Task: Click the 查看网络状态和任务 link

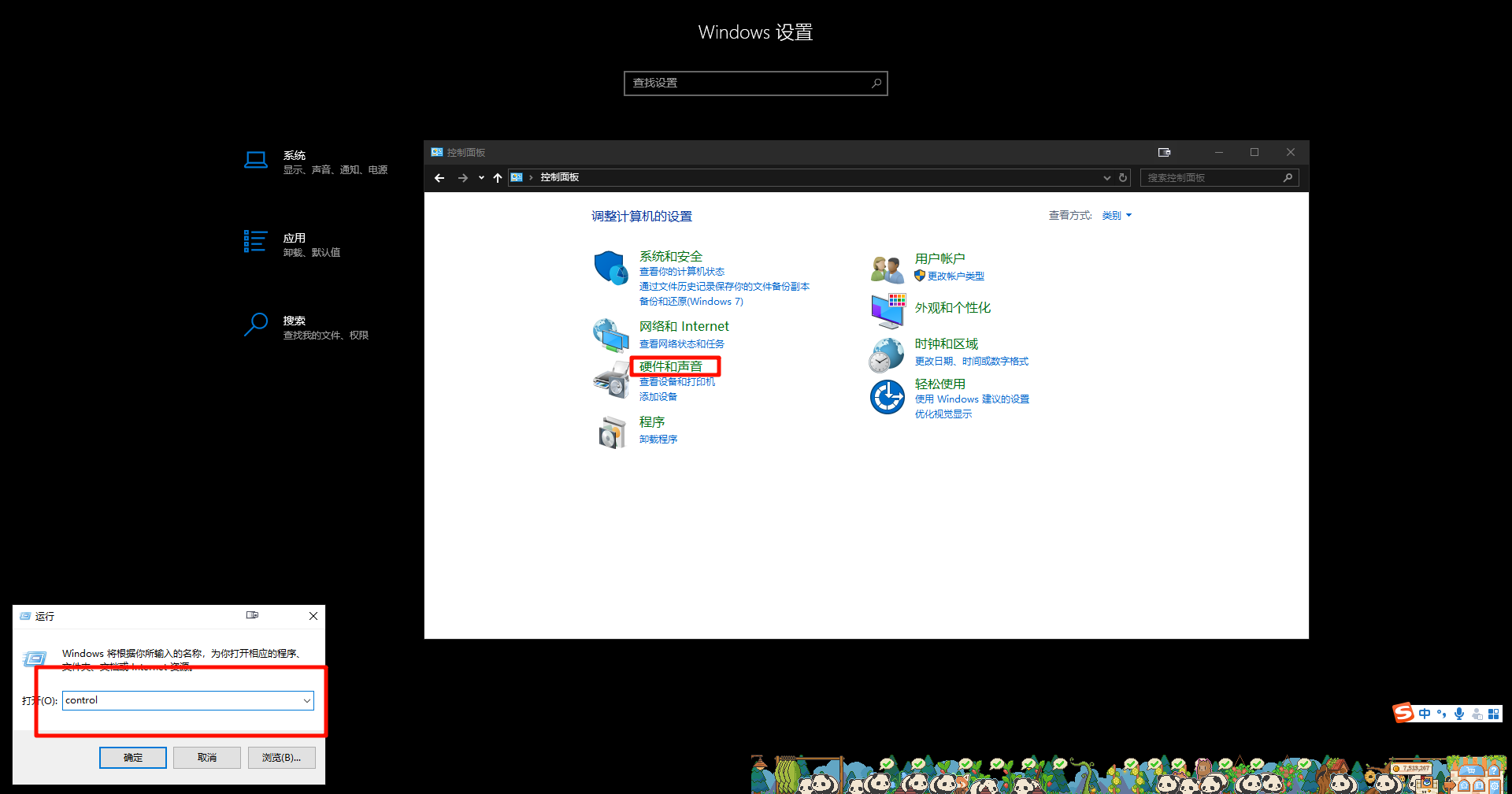Action: 682,344
